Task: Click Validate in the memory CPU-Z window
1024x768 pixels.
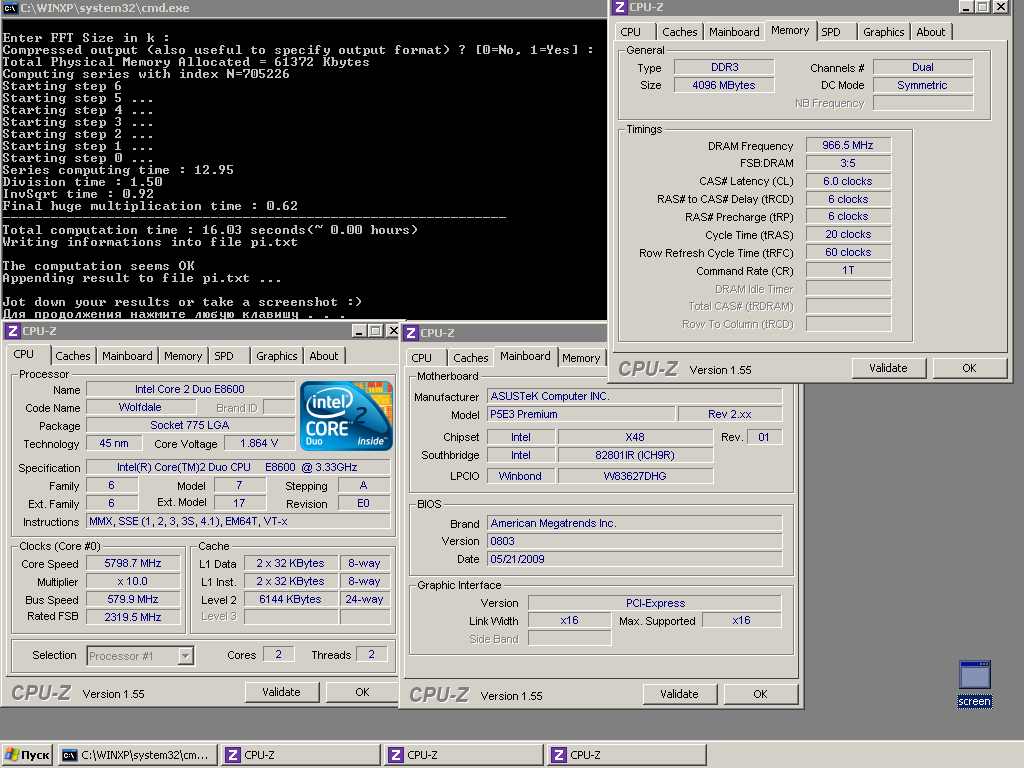Action: click(888, 368)
